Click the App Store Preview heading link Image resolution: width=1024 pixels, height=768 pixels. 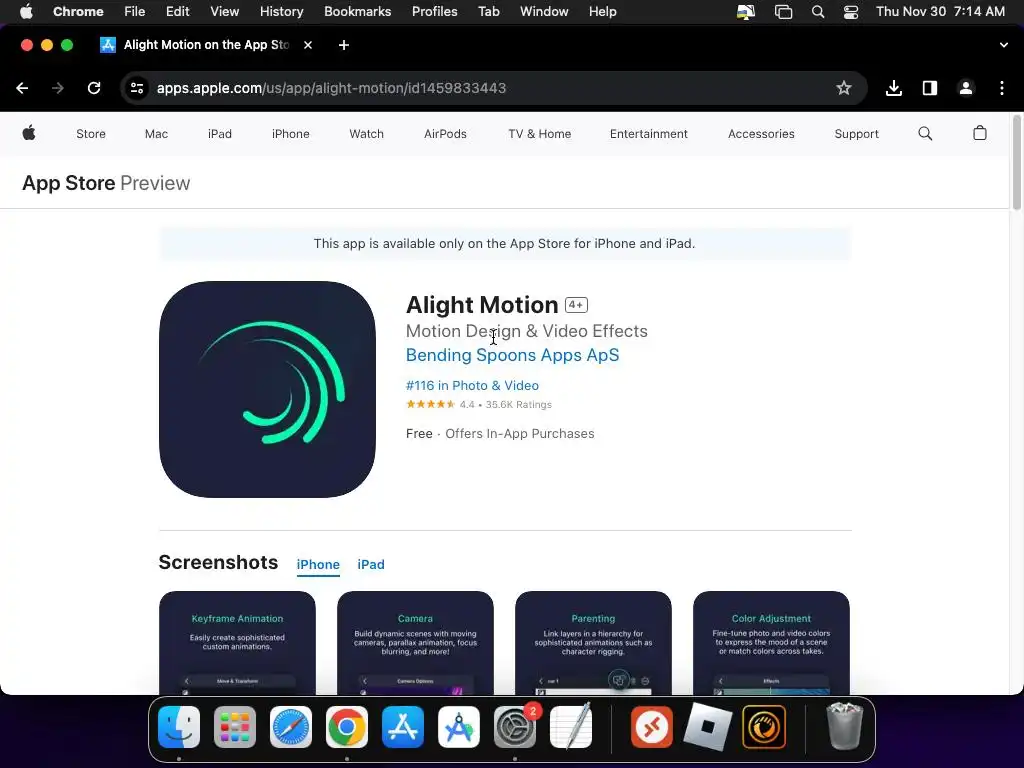(106, 184)
